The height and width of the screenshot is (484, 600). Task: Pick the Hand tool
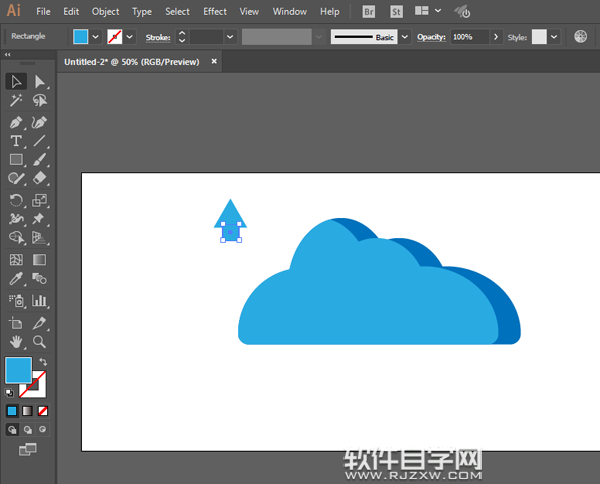coord(16,342)
